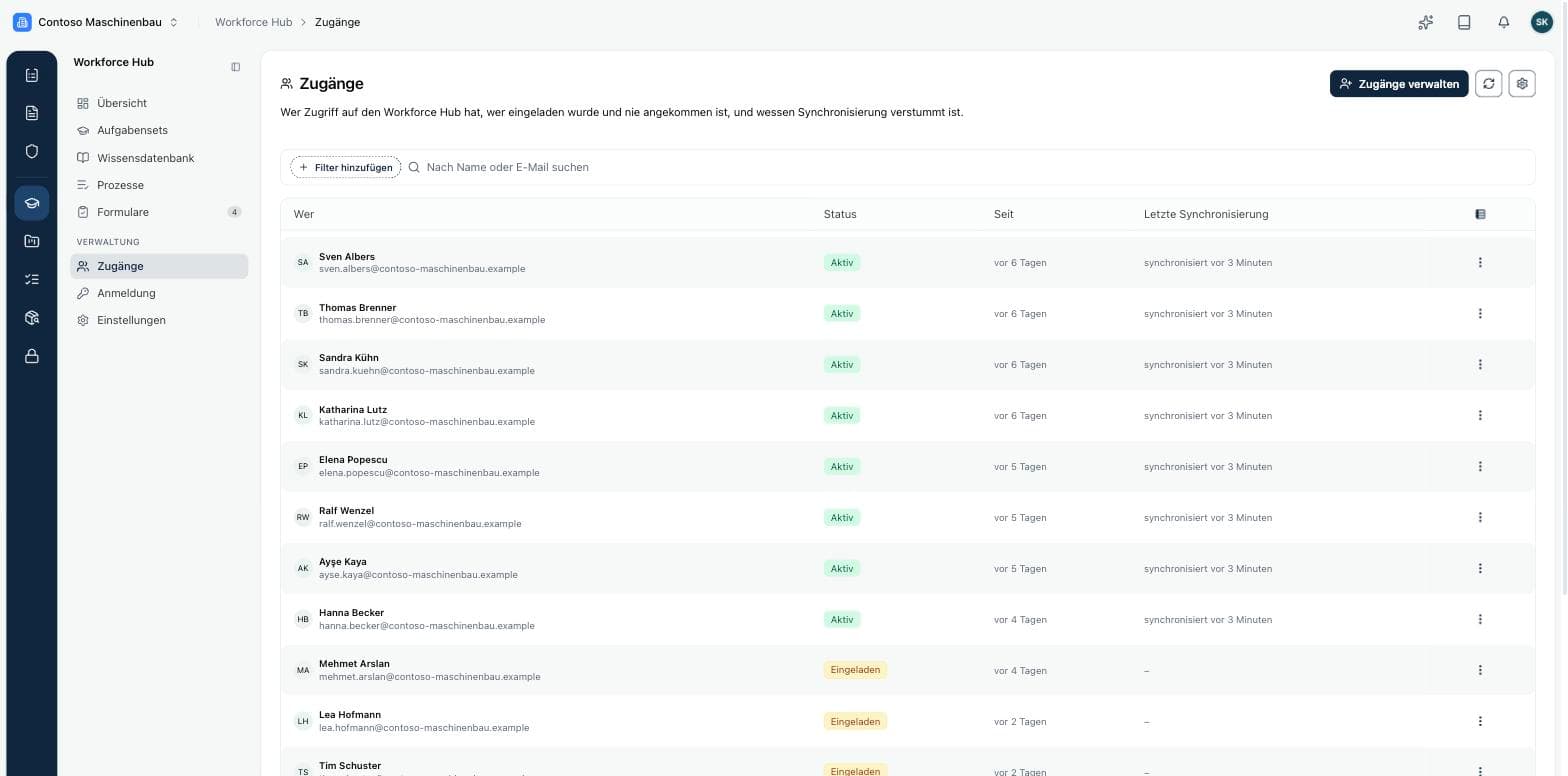The image size is (1568, 776).
Task: Open the checklist form icon in dark rail
Action: click(32, 75)
